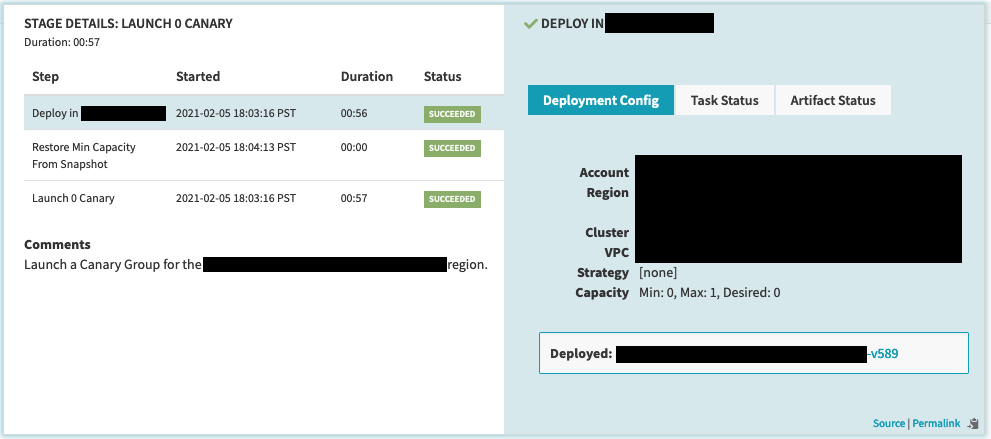
Task: Click the Duration column header
Action: 367,76
